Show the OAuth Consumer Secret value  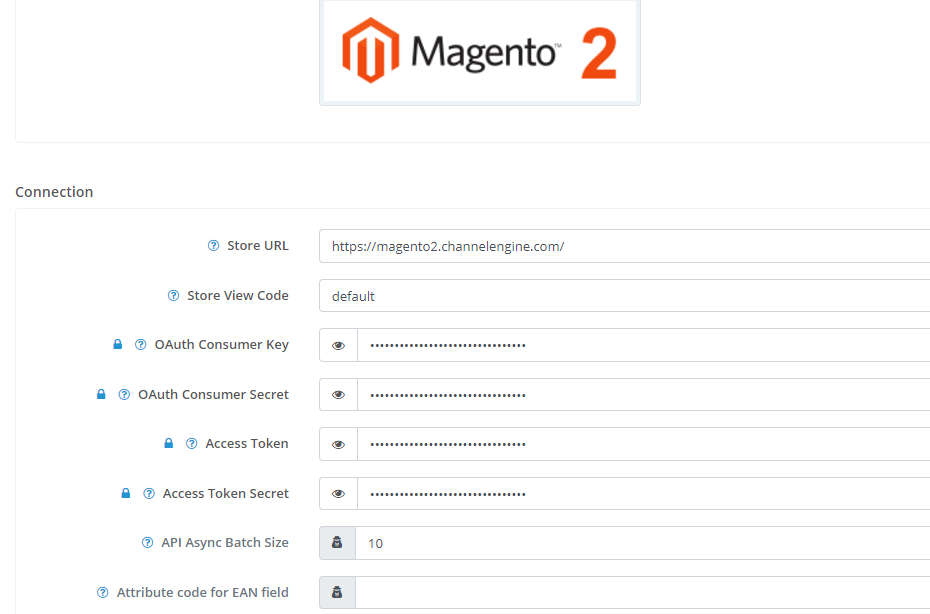[x=337, y=393]
